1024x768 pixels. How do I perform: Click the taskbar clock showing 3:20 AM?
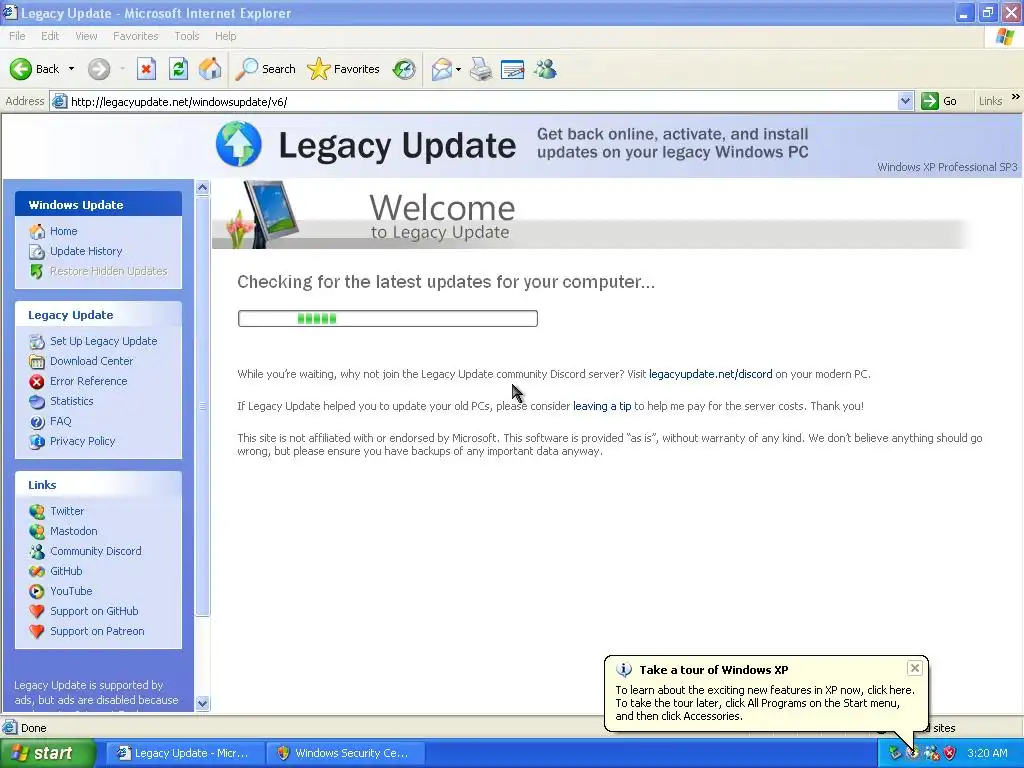[987, 753]
